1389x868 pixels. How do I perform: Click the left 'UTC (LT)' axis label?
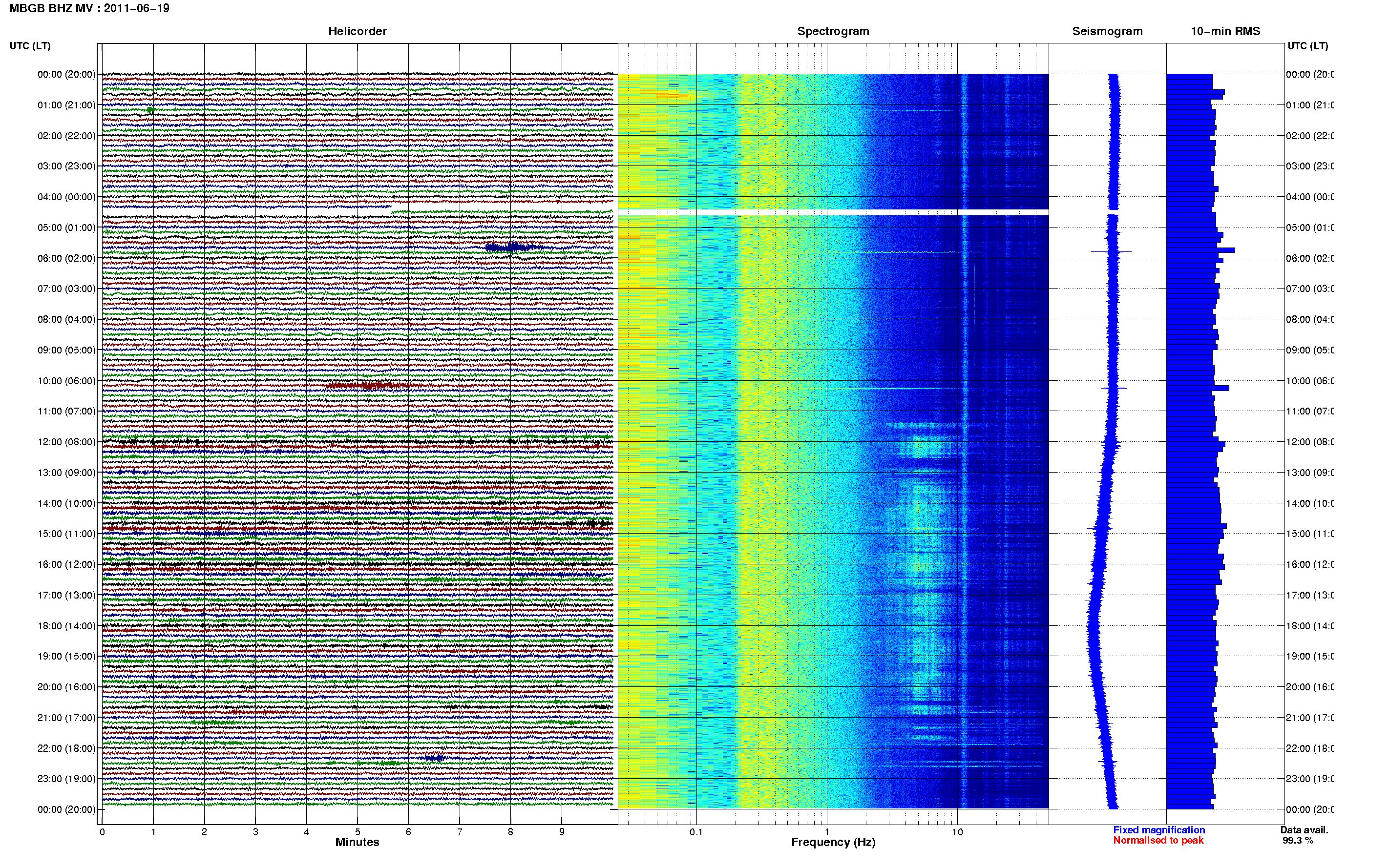click(x=30, y=45)
